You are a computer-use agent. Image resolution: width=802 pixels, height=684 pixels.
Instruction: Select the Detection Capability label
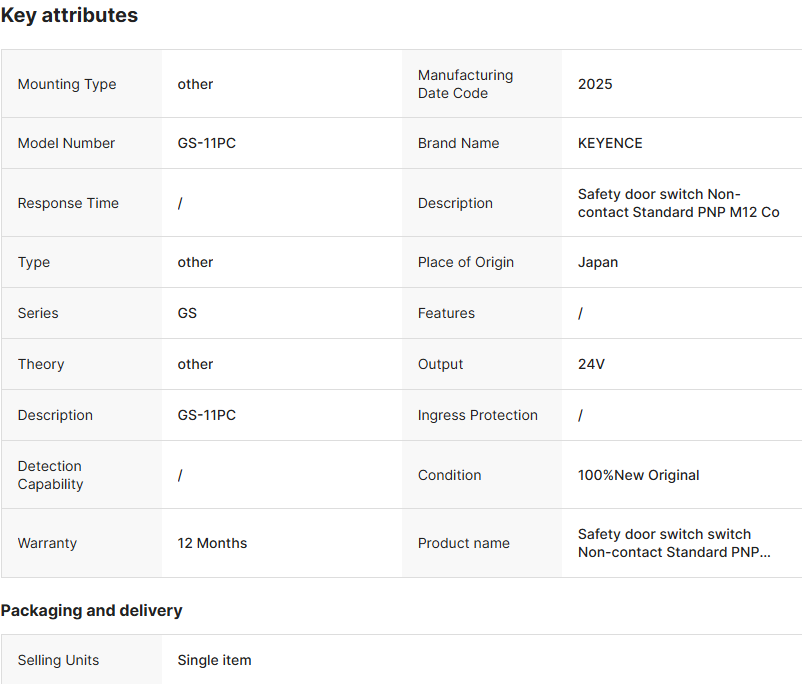click(50, 475)
